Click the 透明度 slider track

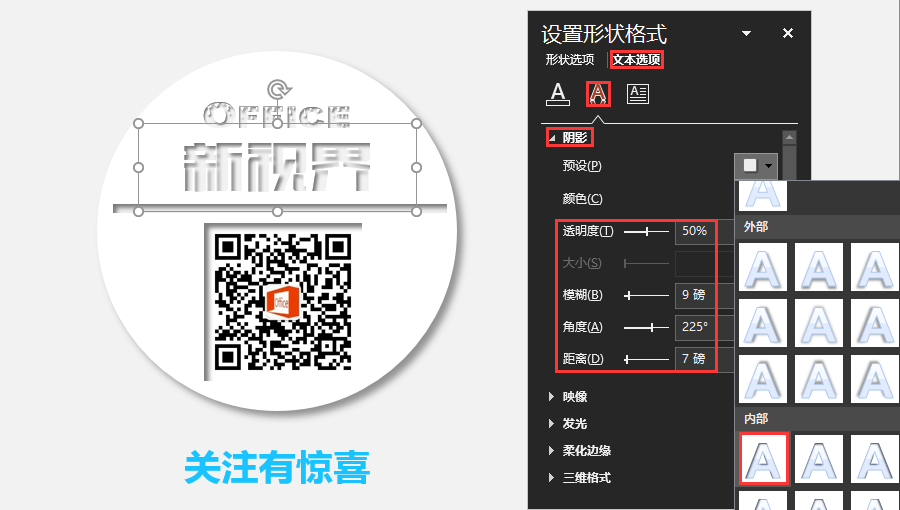point(646,231)
